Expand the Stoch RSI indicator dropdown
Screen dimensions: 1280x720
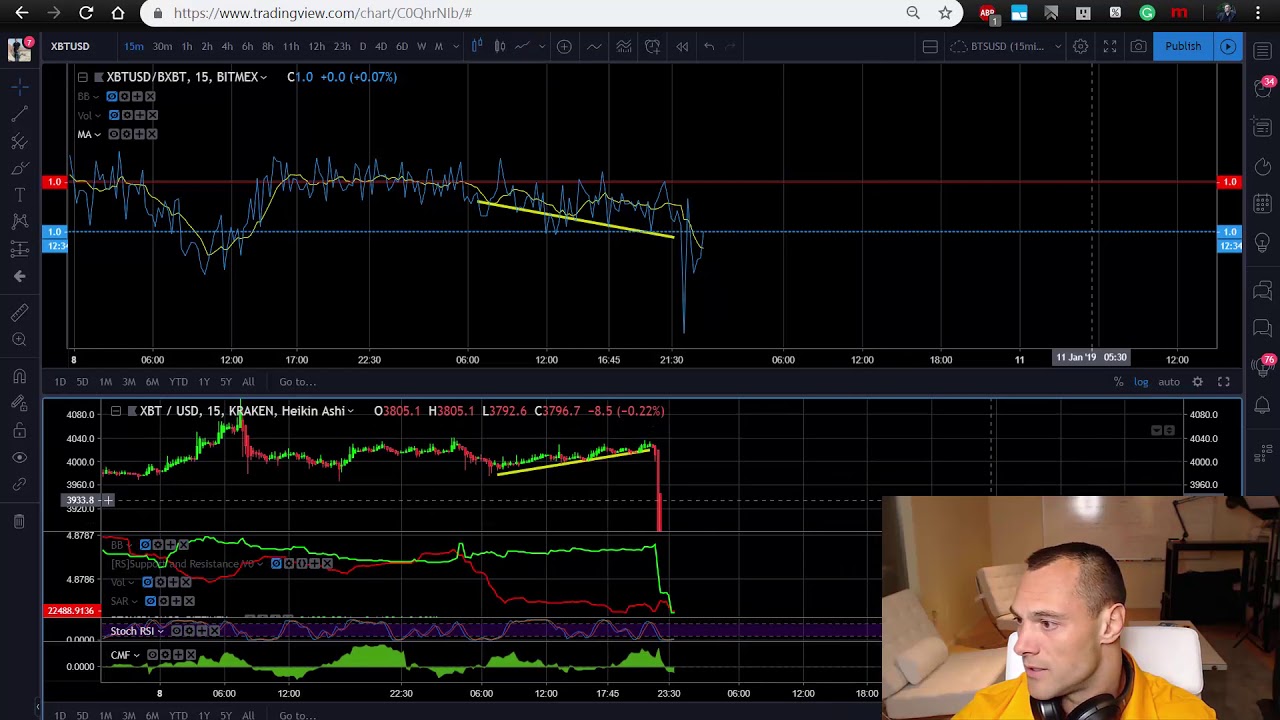[x=160, y=631]
